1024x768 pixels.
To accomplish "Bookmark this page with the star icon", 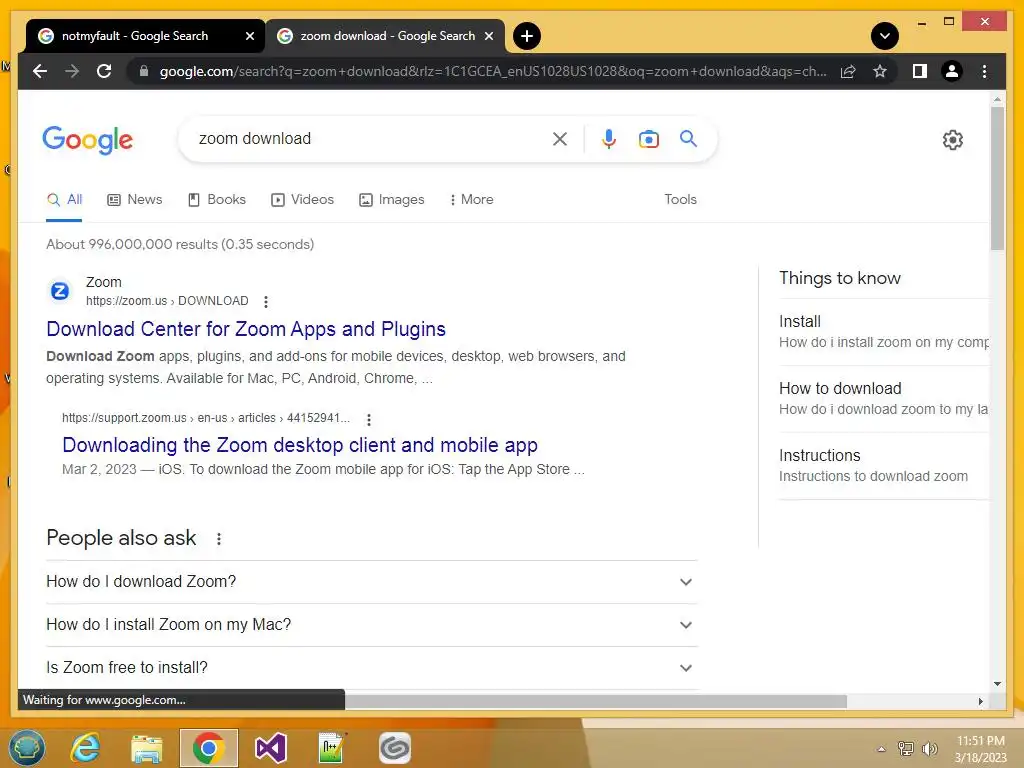I will tap(880, 71).
